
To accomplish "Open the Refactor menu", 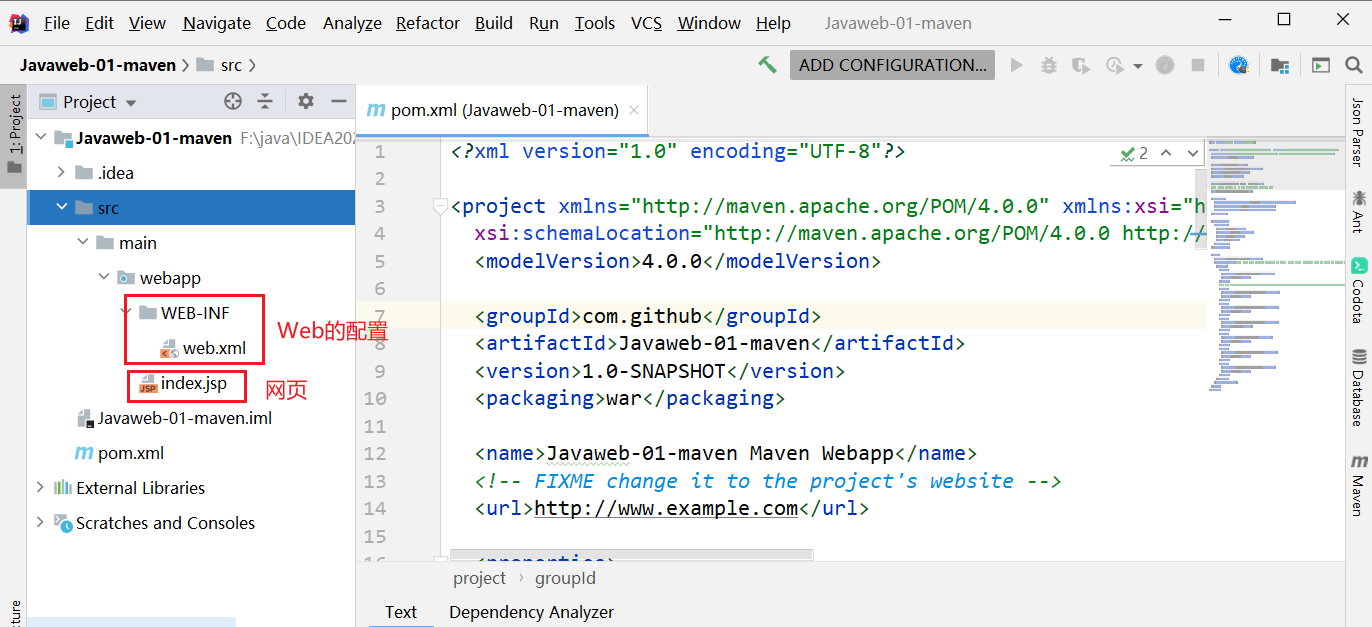I will point(427,23).
